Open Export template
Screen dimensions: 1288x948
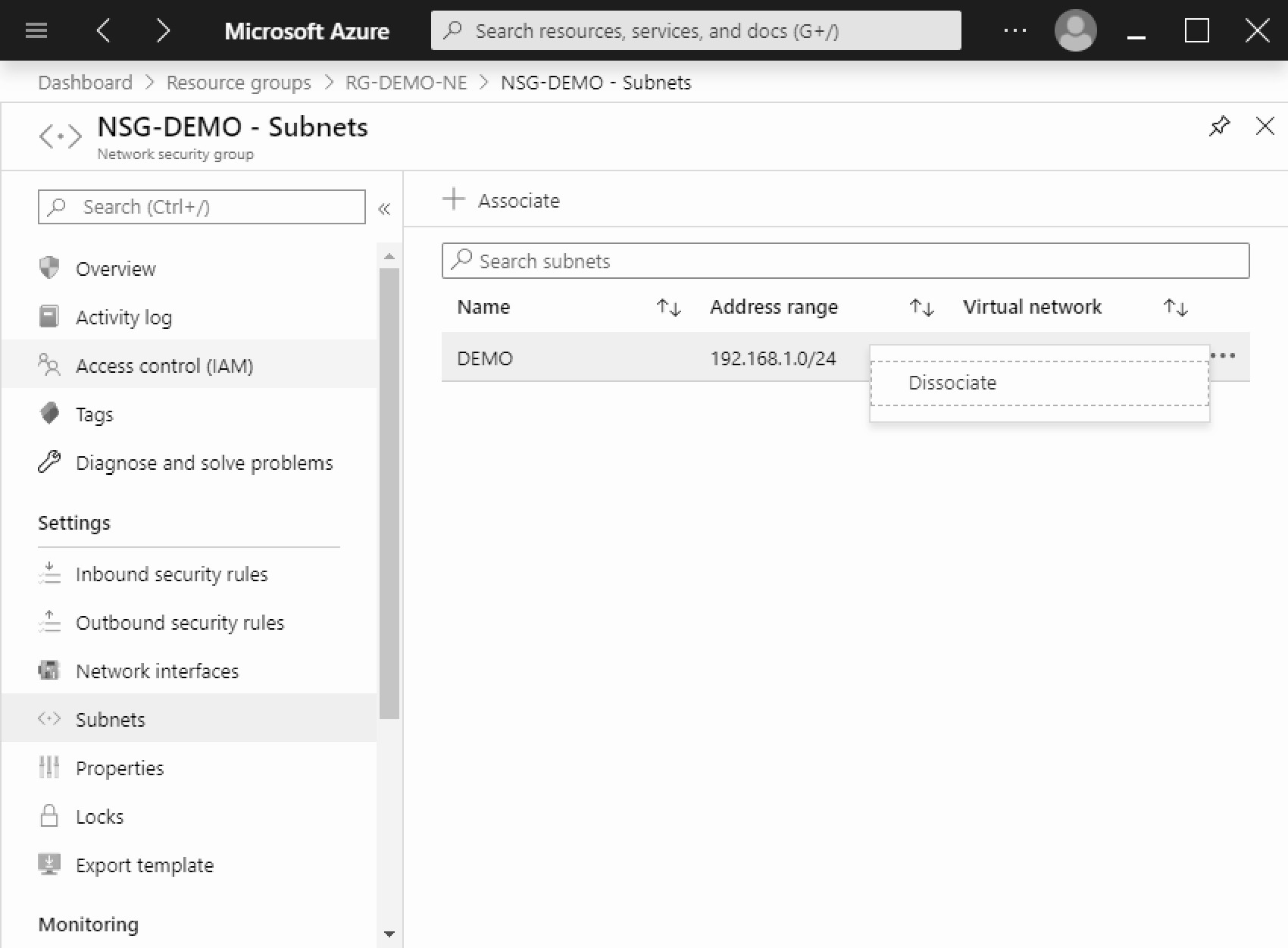144,865
